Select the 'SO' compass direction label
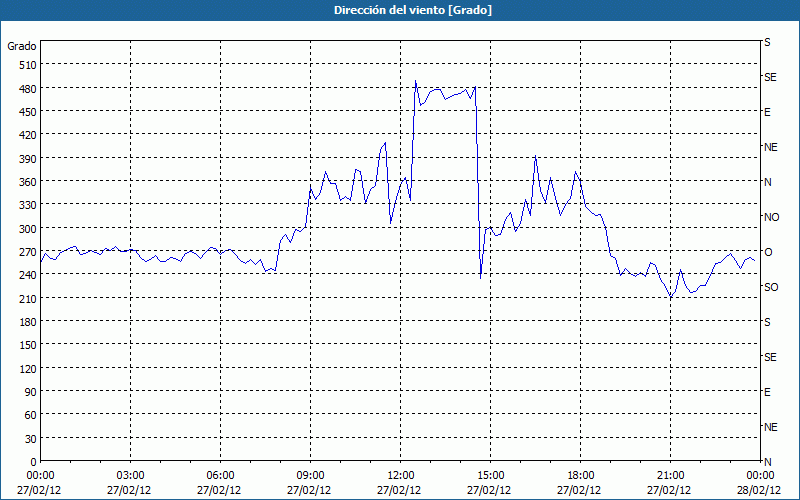The height and width of the screenshot is (500, 800). coord(771,287)
